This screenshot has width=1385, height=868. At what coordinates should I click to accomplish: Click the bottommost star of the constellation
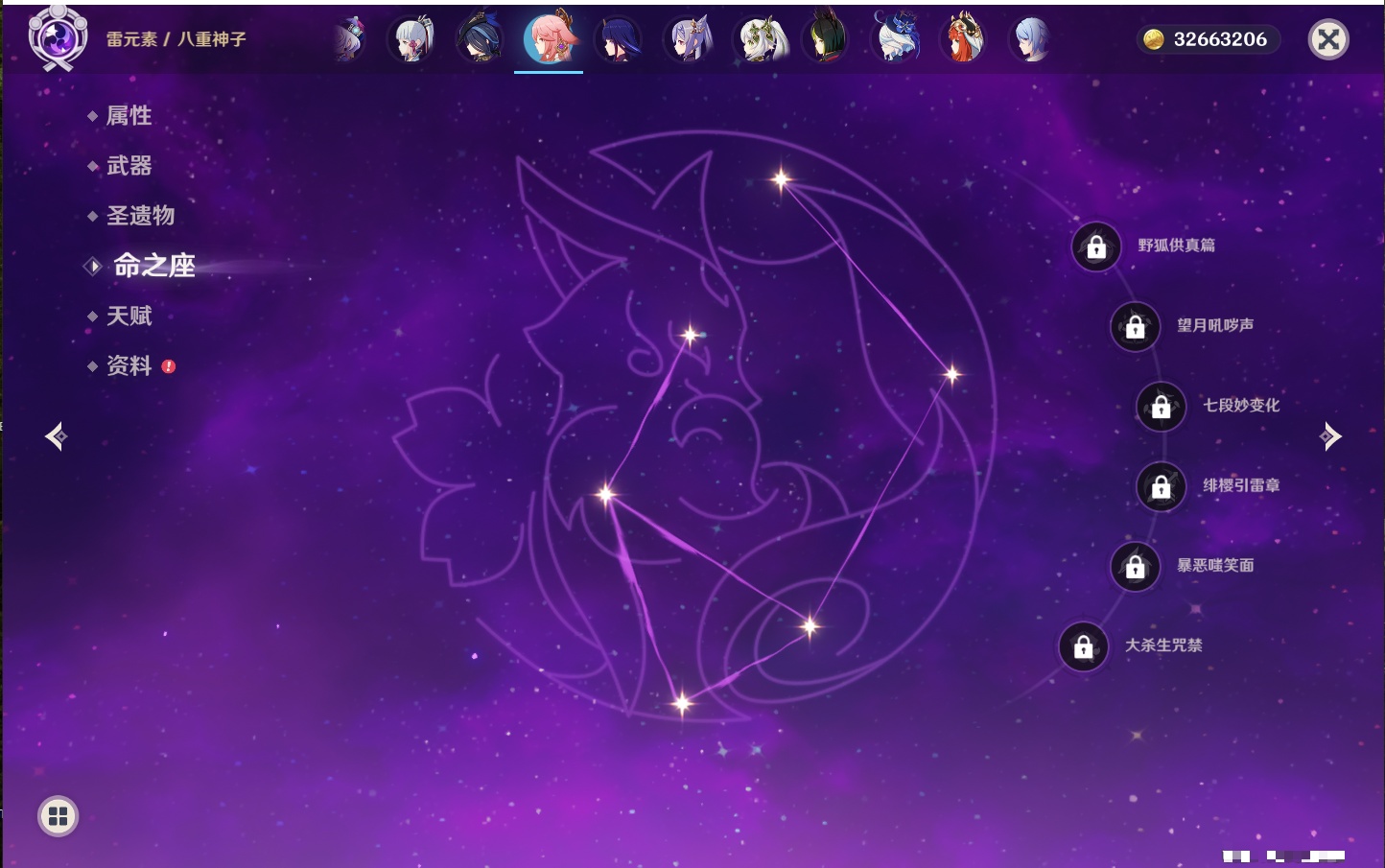point(682,704)
